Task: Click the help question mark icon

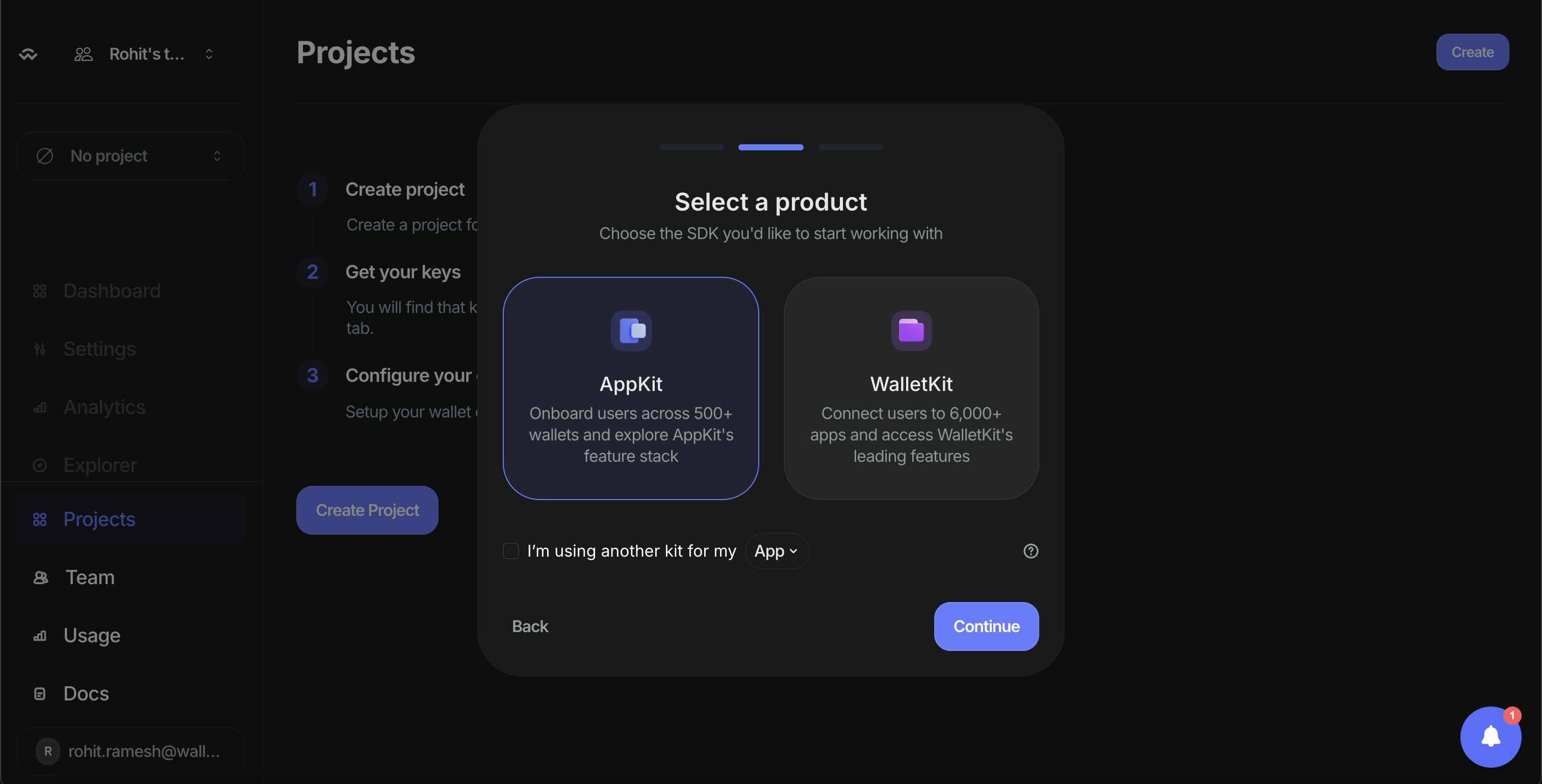Action: pos(1030,551)
